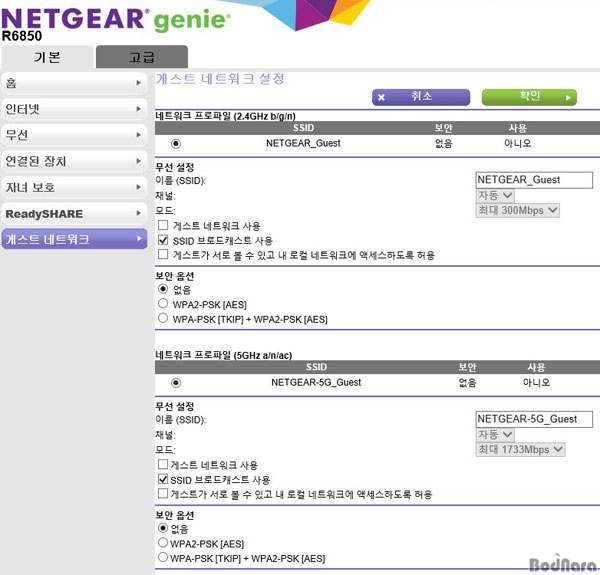Open the ReadySHARE menu item
600x575 pixels.
74,213
